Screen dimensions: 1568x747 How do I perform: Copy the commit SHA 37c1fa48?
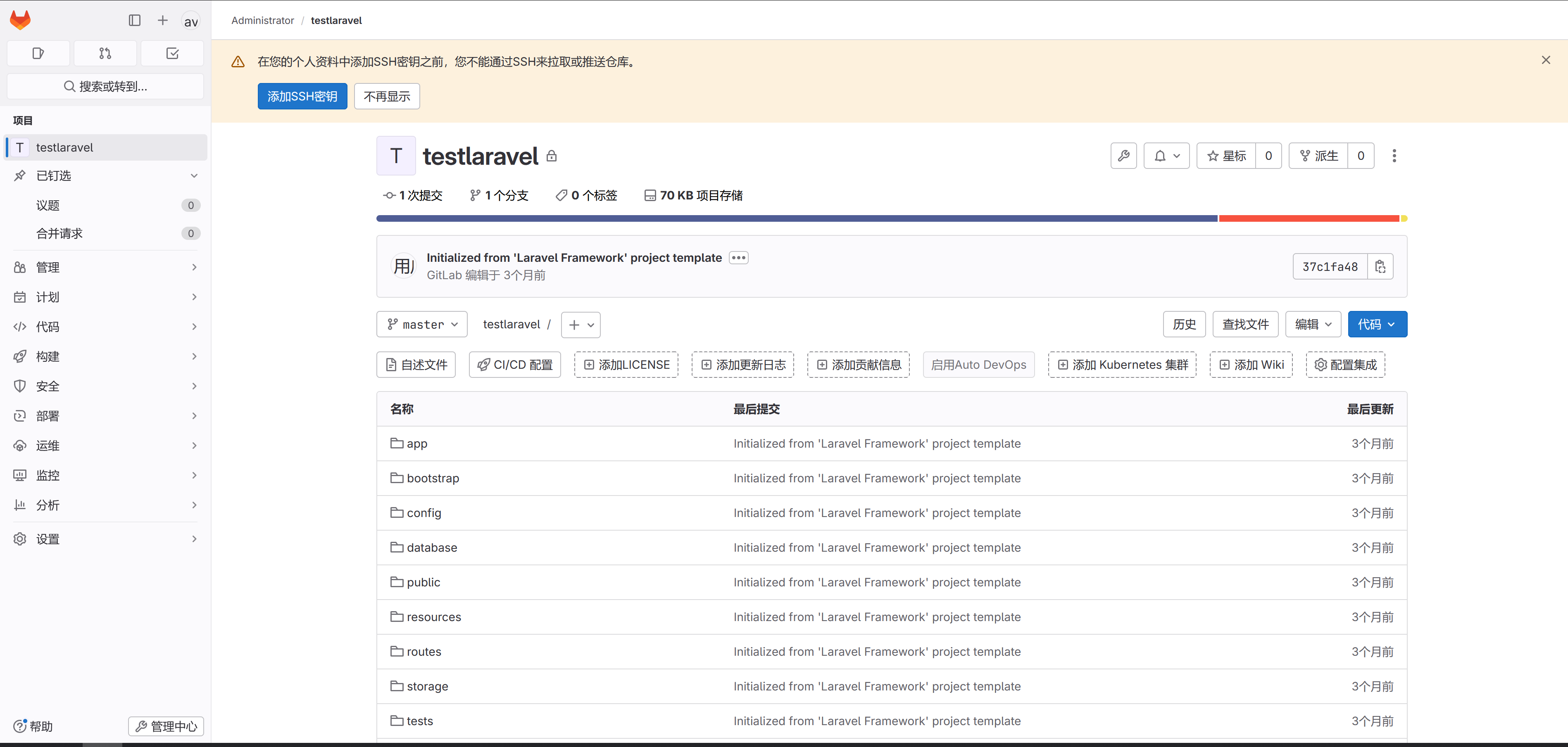pos(1380,266)
